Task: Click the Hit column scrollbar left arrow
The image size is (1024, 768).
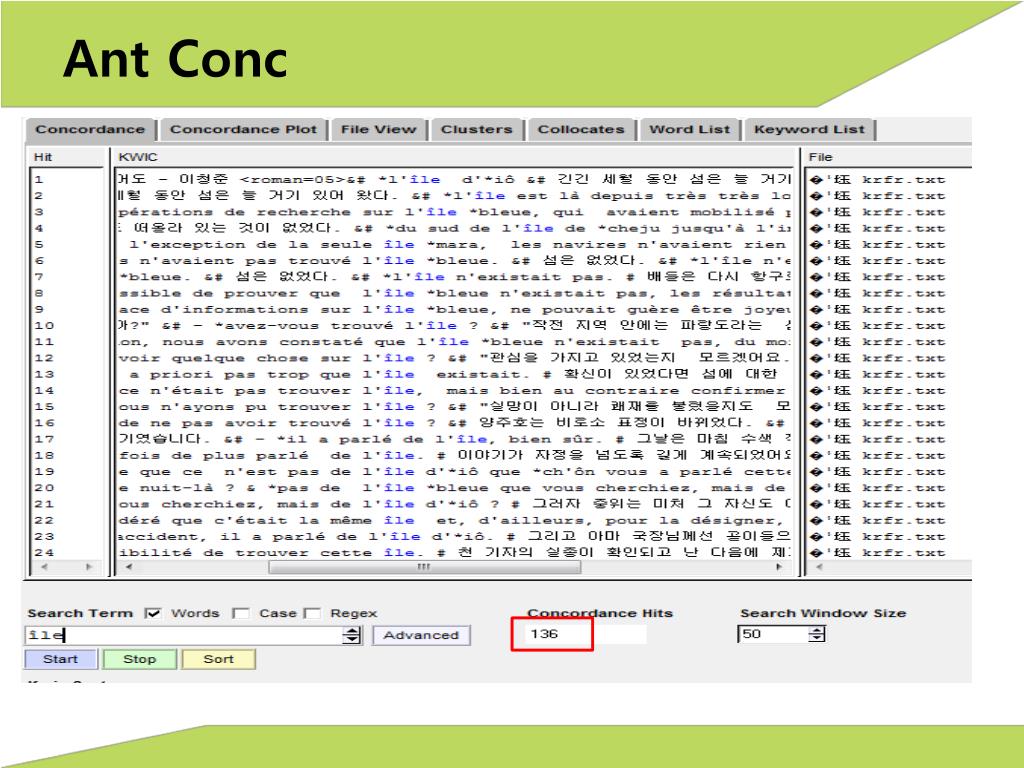Action: (44, 567)
